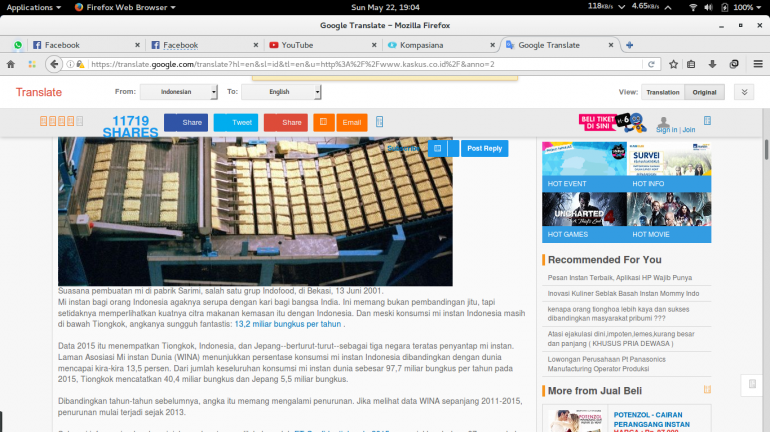Click the Translate logo link

click(39, 92)
